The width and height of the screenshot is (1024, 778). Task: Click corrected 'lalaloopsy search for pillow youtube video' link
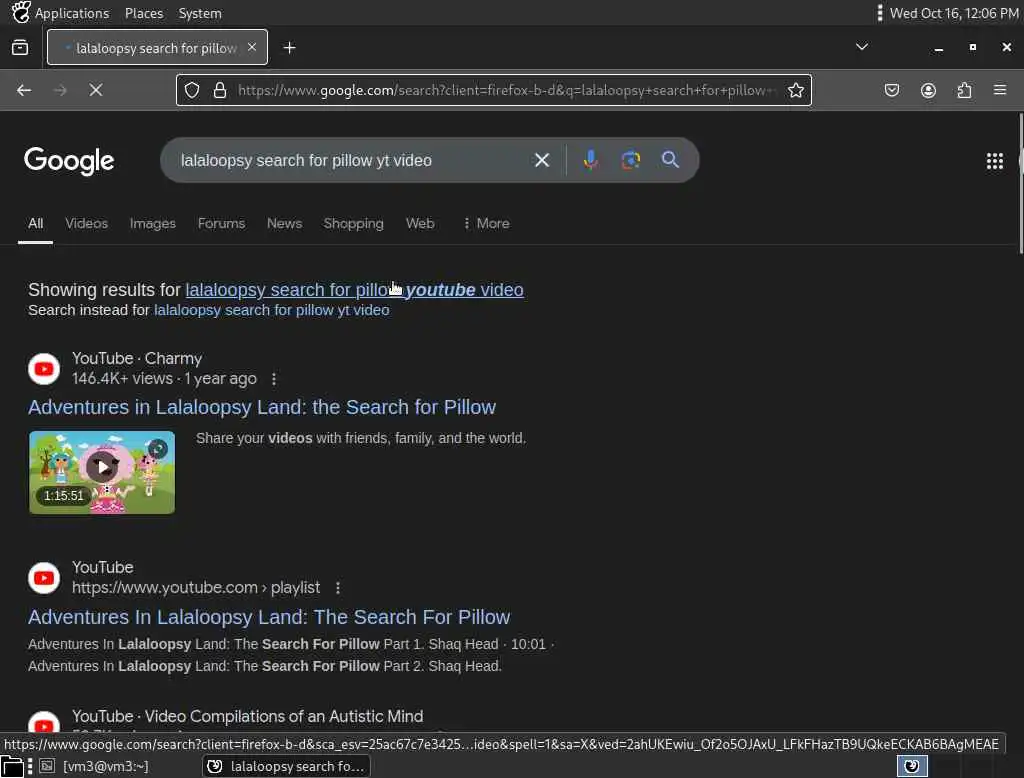pos(355,289)
